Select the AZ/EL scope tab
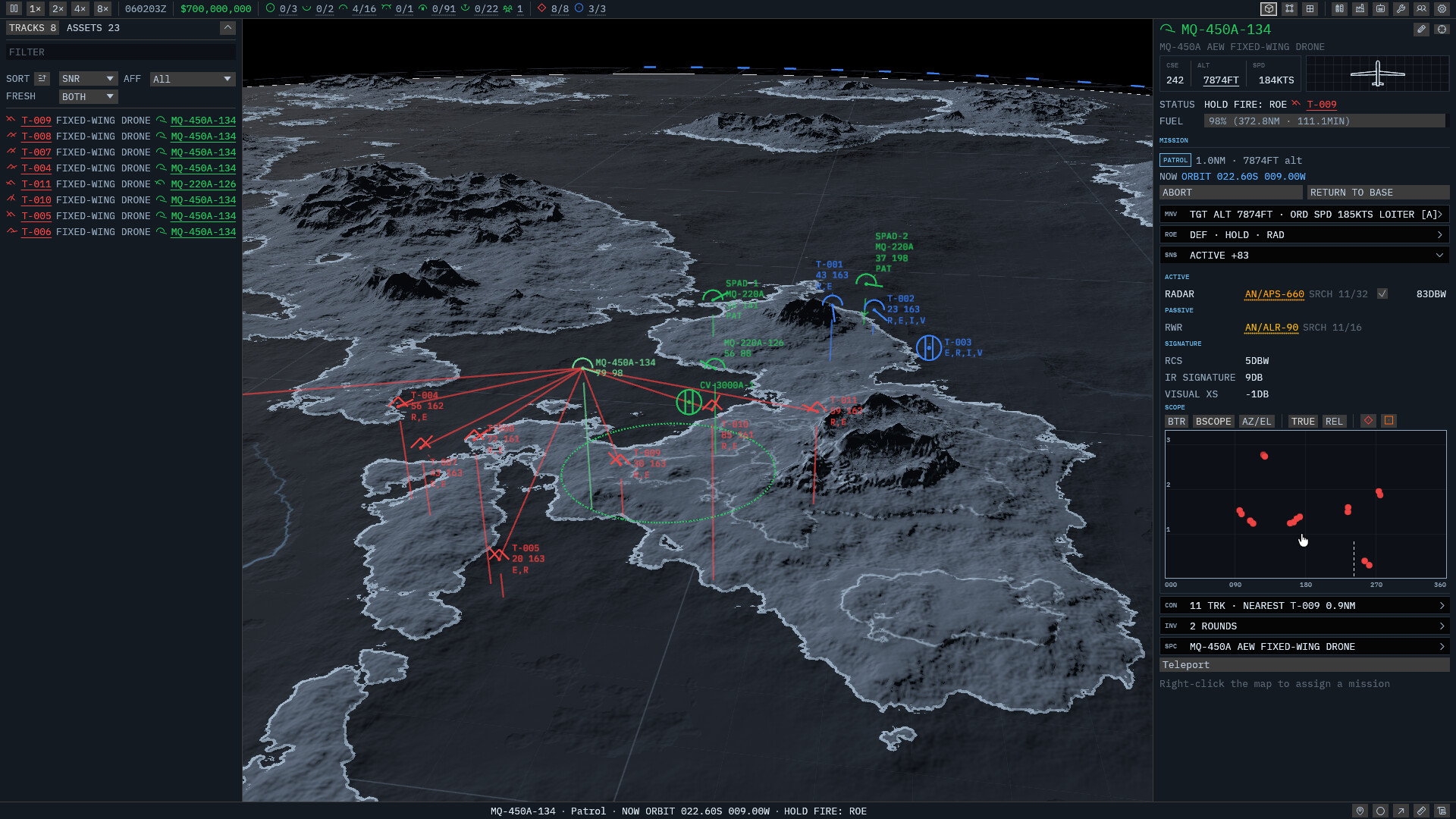Image resolution: width=1456 pixels, height=819 pixels. [1257, 422]
